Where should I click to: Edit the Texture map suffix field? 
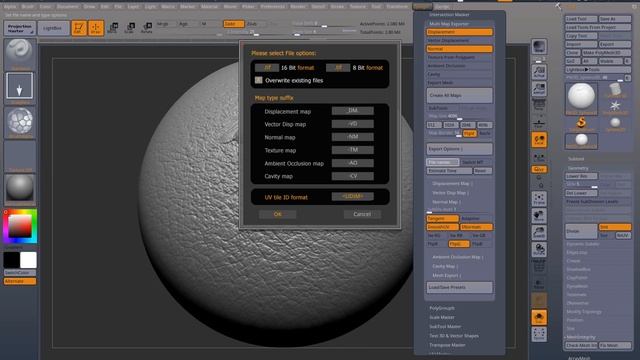pos(353,150)
